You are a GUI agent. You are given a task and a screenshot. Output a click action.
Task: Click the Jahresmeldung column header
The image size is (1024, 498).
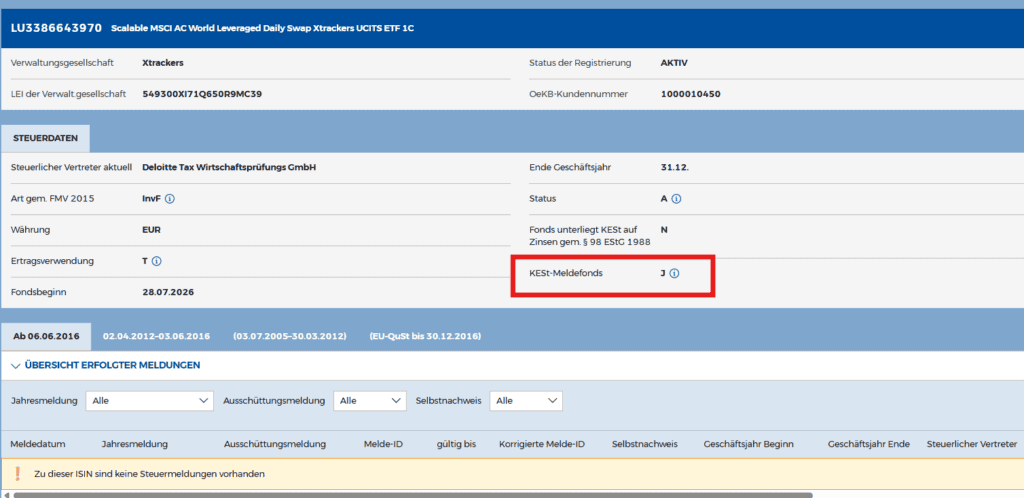135,444
